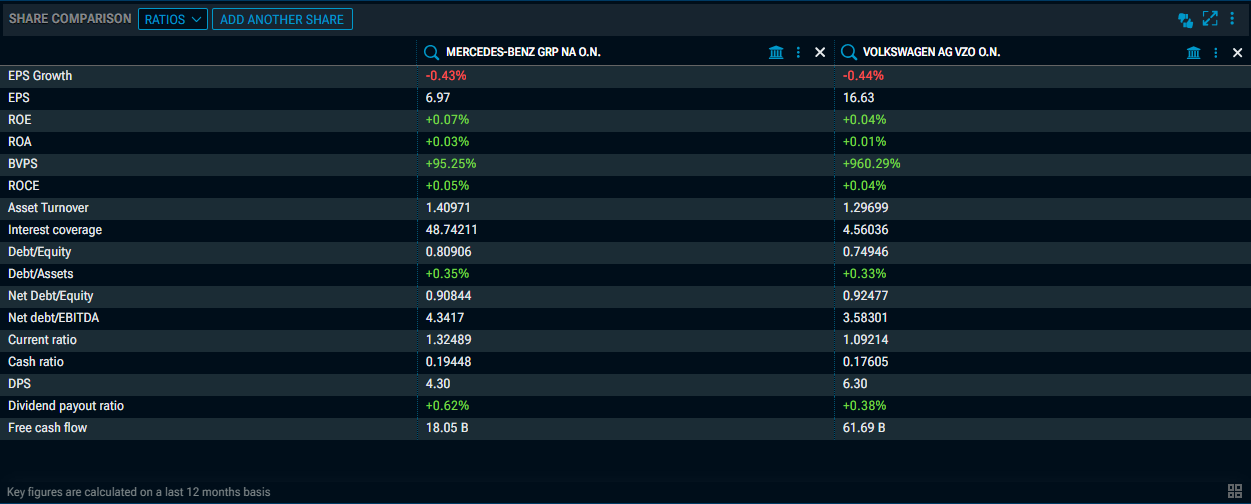The height and width of the screenshot is (504, 1251).
Task: Select the ROE row label
Action: (x=20, y=120)
